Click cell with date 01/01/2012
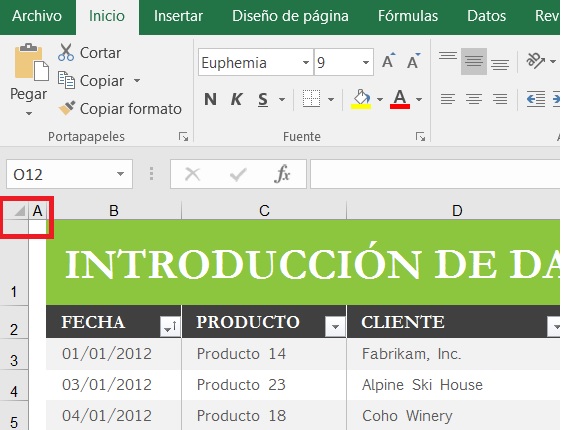Viewport: 561px width, 430px height. 113,354
